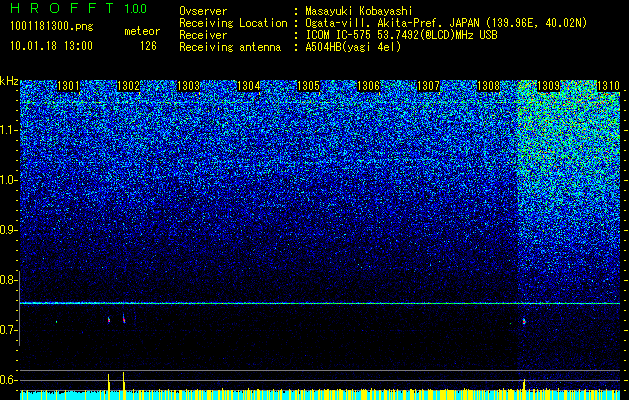Select the ICOM IC-575 53.7492 MHz receiver text
The image size is (629, 400).
[x=401, y=35]
